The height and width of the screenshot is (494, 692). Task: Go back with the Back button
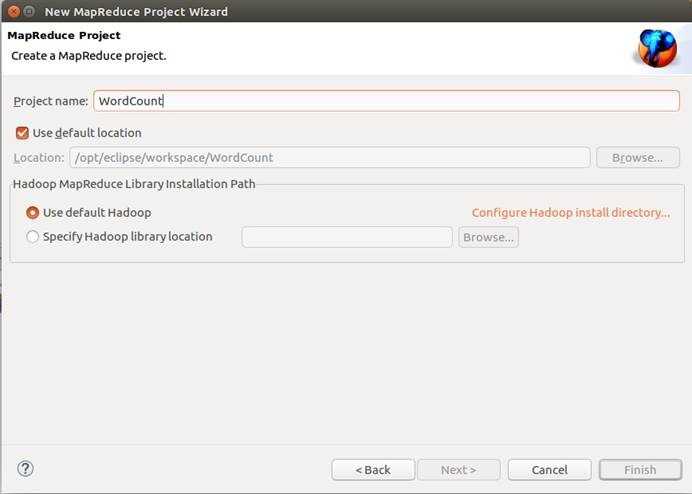[373, 469]
